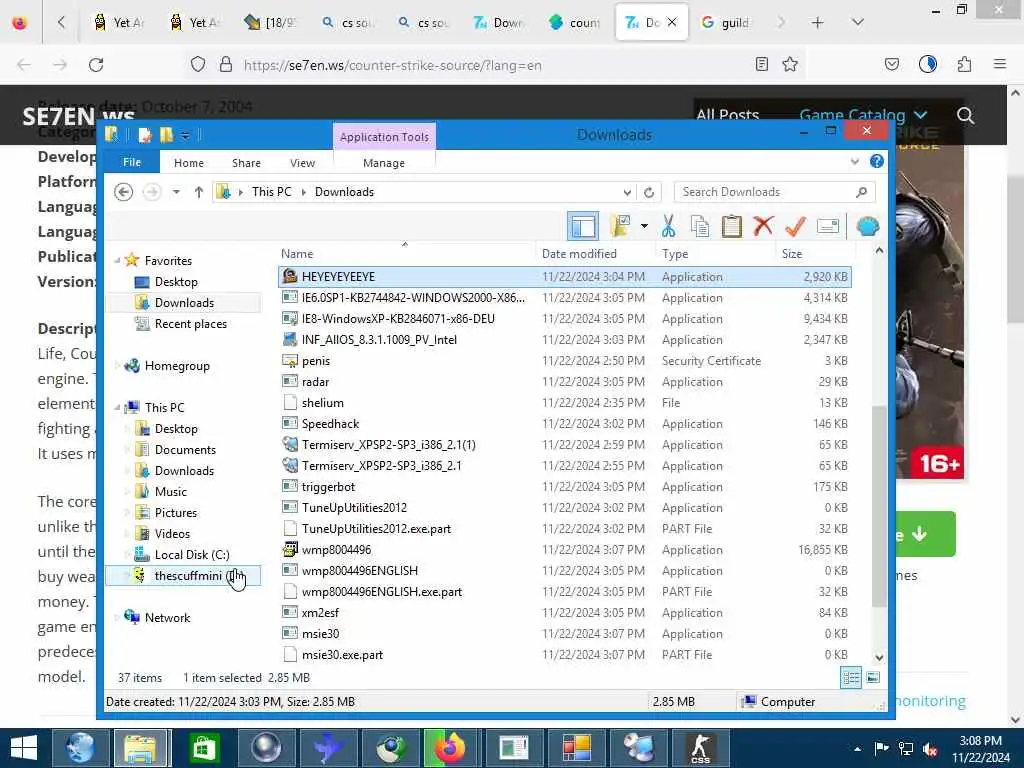Open the Share ribbon tab
Image resolution: width=1024 pixels, height=768 pixels.
246,163
